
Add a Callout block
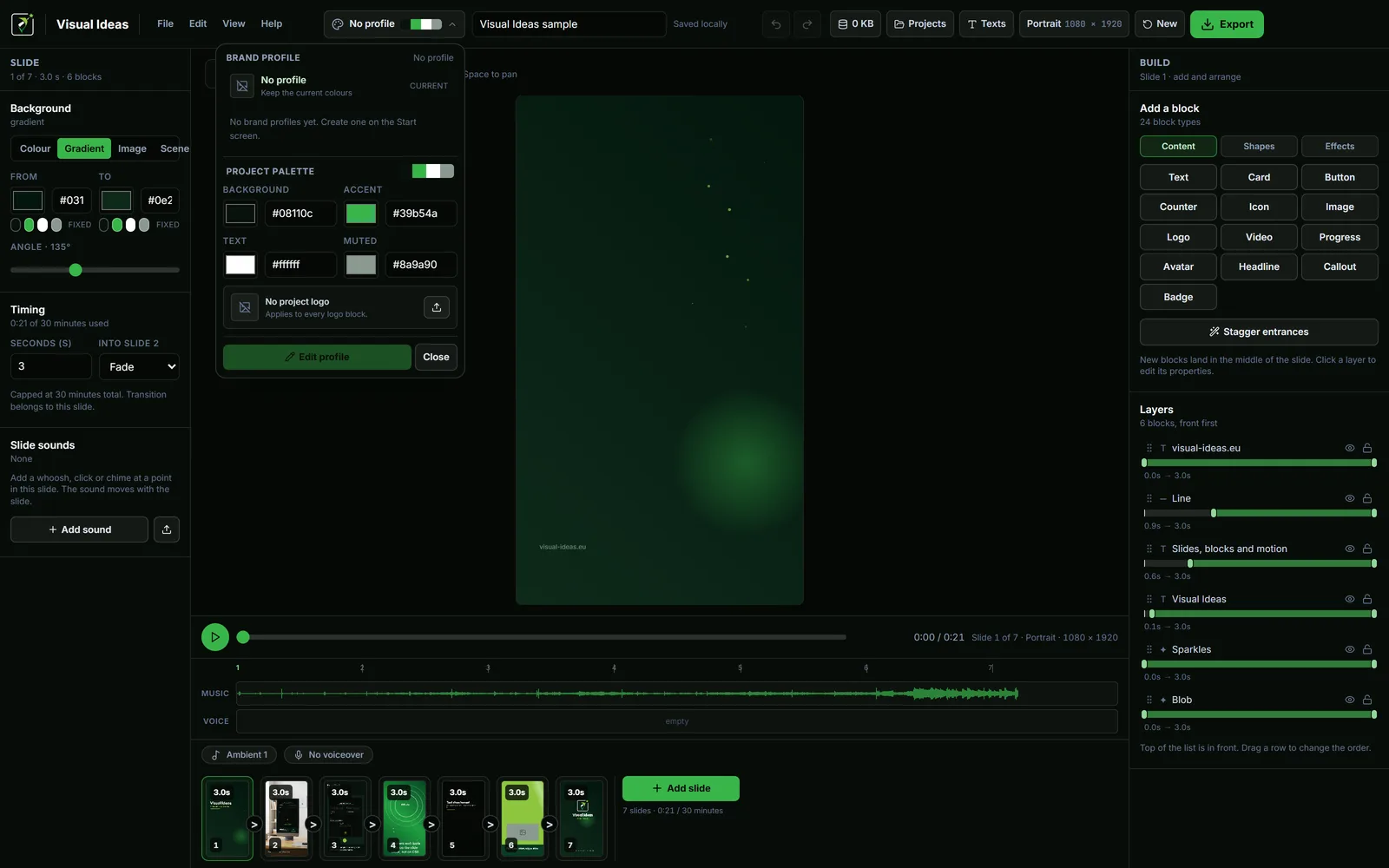tap(1340, 266)
